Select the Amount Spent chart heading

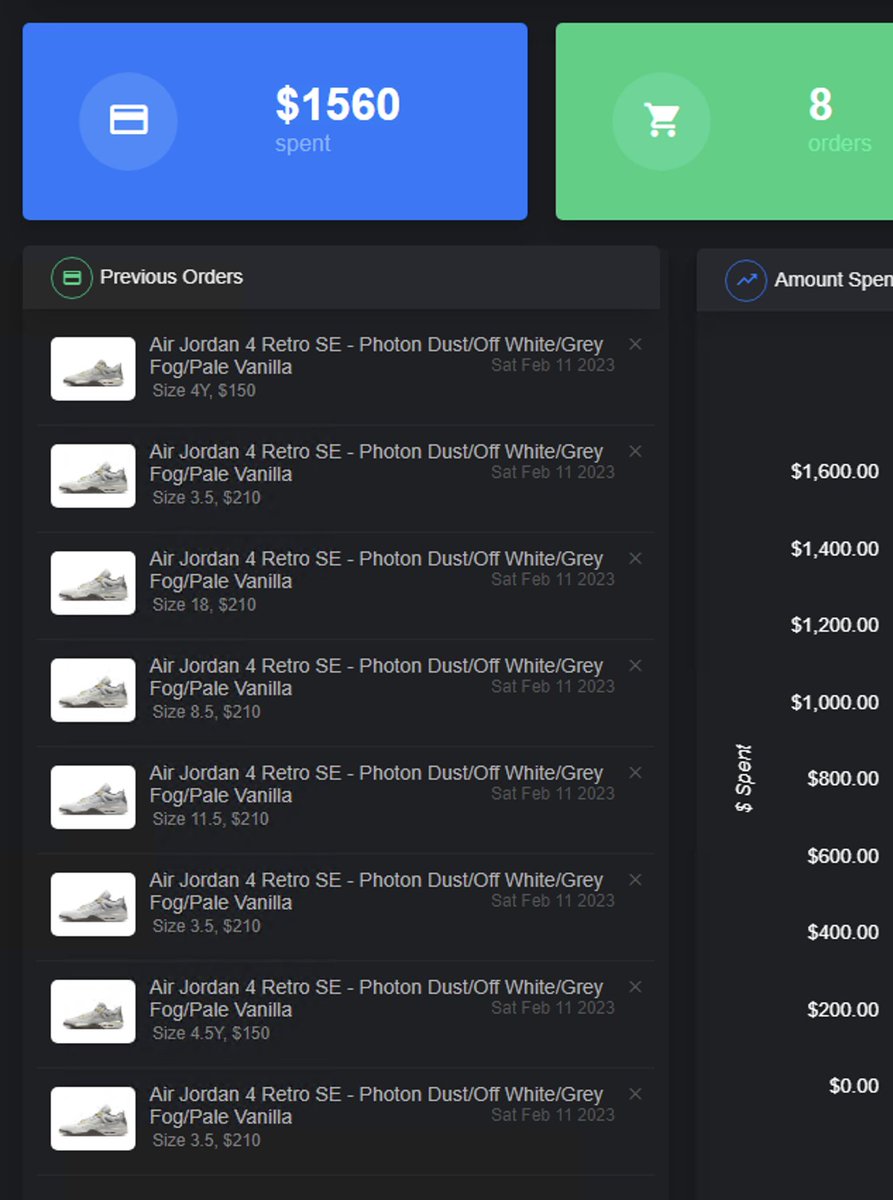click(833, 280)
